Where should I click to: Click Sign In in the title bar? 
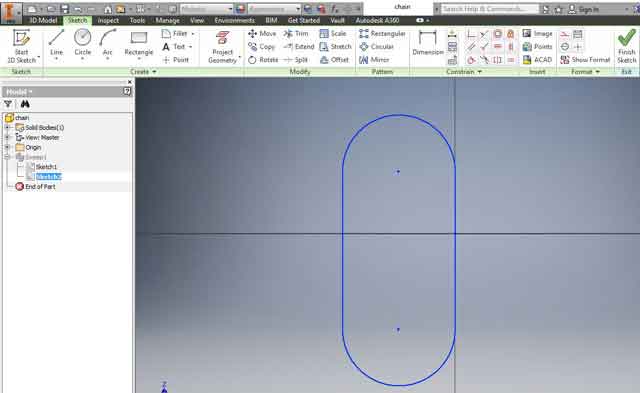tap(584, 9)
